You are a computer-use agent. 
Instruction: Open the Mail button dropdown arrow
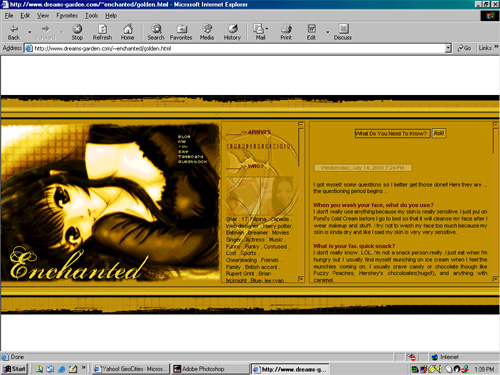pos(267,29)
